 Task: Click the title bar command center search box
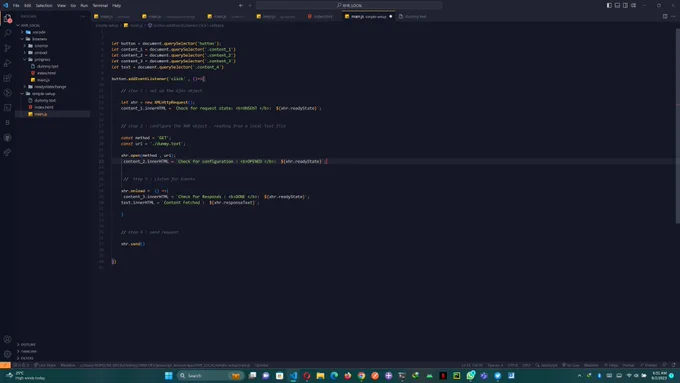pos(349,5)
